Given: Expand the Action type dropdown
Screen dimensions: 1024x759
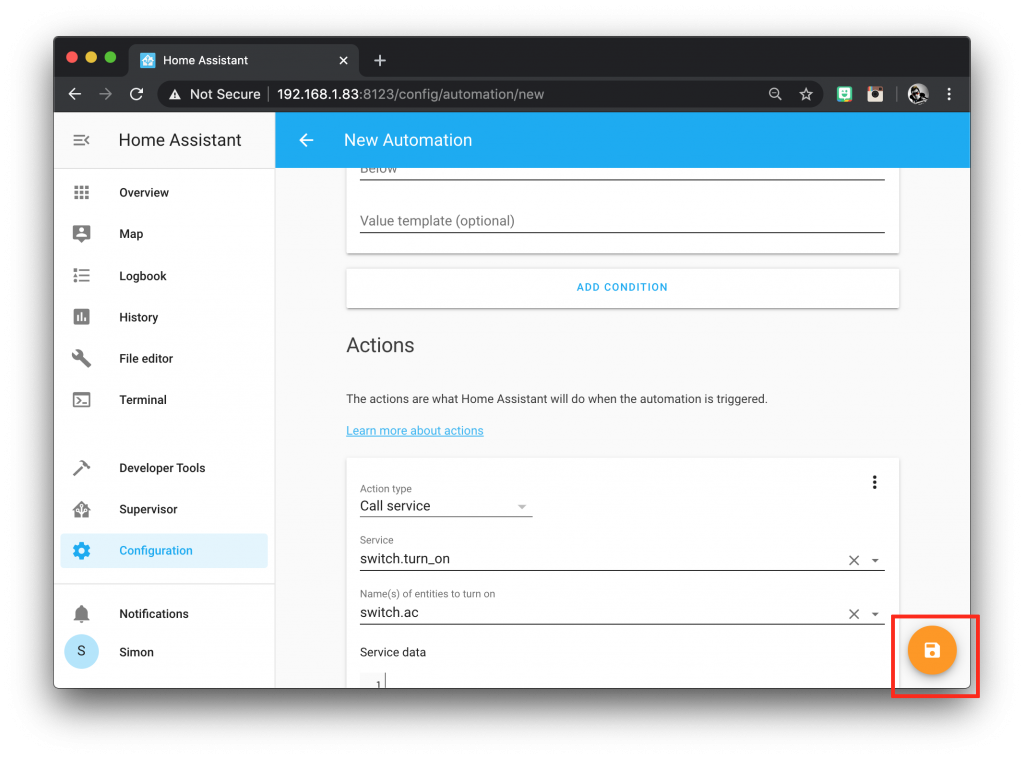Looking at the screenshot, I should click(x=445, y=506).
